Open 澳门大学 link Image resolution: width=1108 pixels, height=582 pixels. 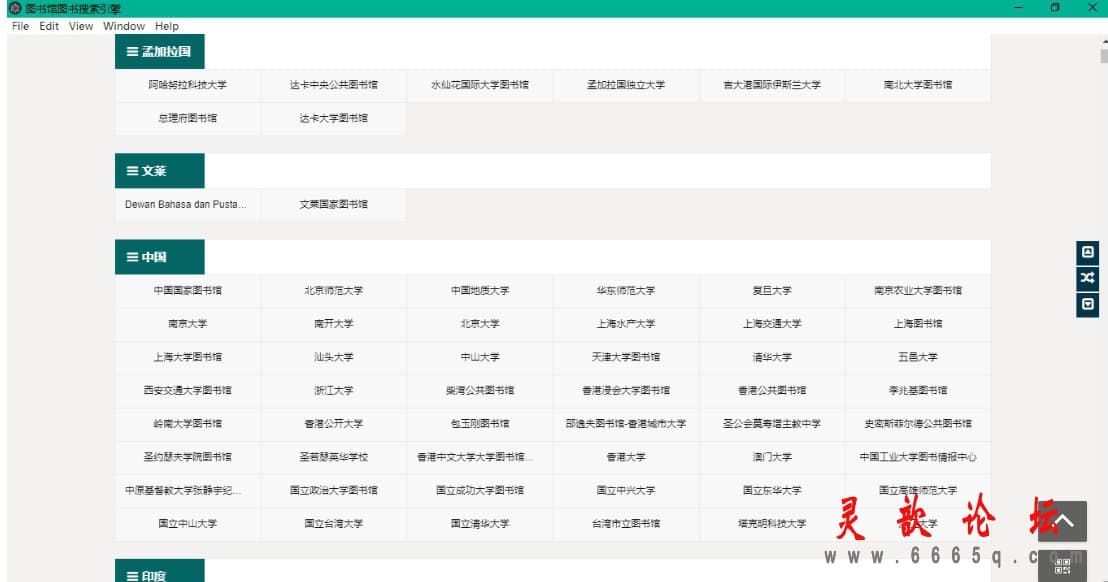[772, 457]
